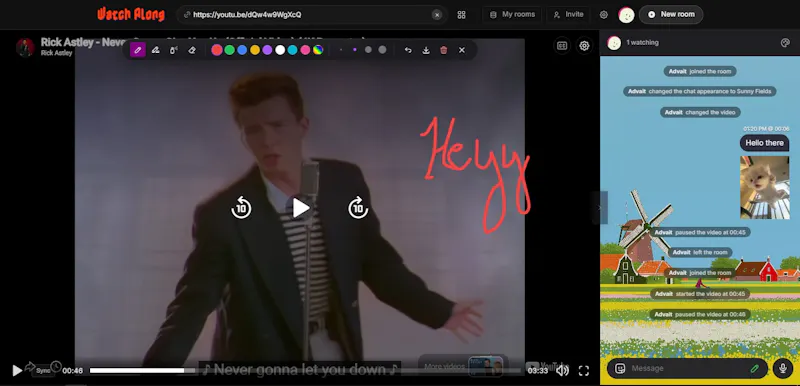Click the Watch Along logo
Image resolution: width=800 pixels, height=386 pixels.
(131, 14)
